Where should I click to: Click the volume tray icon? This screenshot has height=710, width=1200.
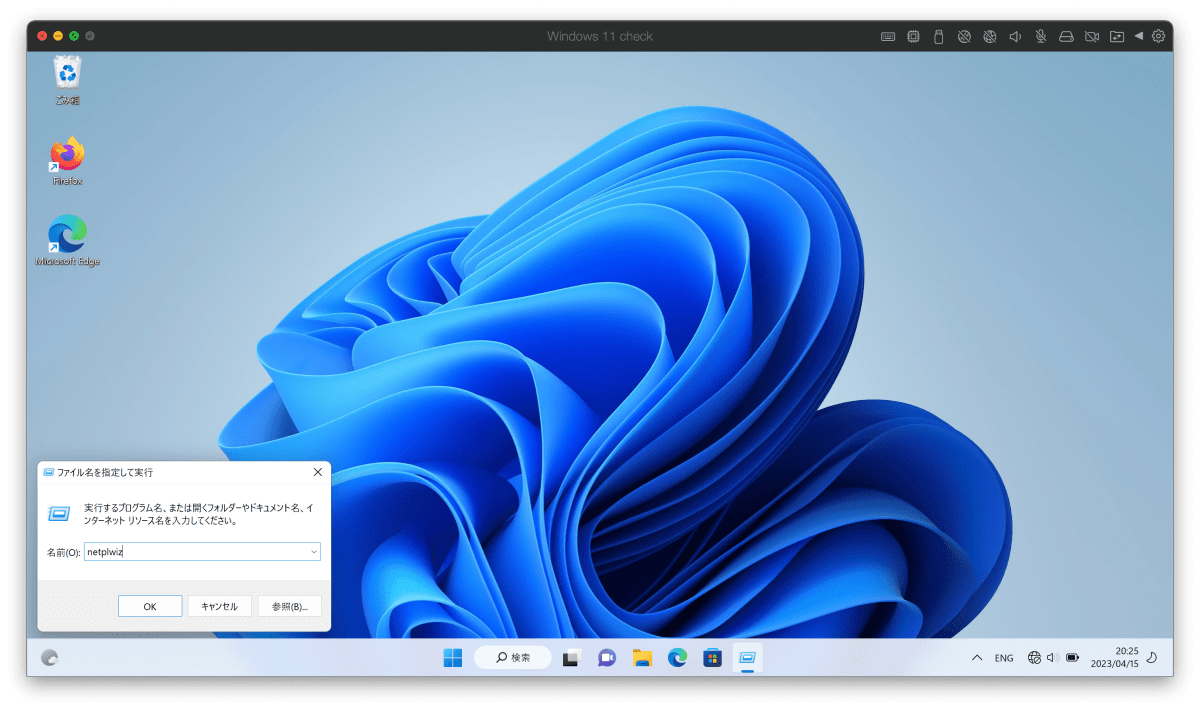[1052, 658]
